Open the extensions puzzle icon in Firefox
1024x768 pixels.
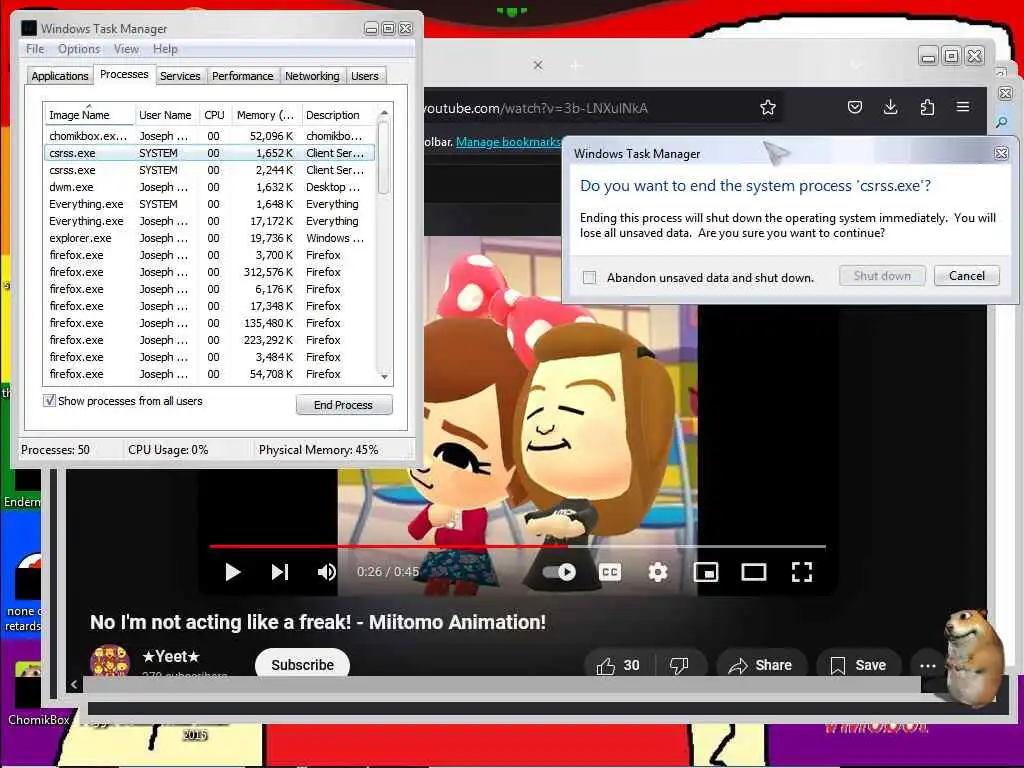(927, 107)
